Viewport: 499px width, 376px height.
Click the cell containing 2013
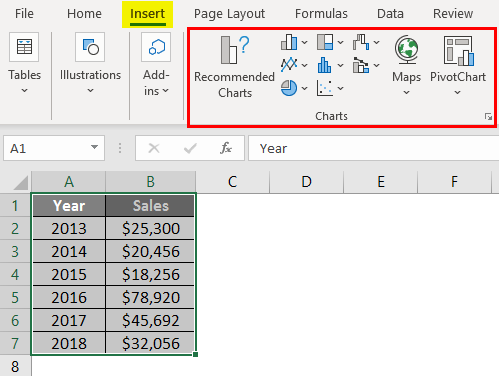point(69,228)
